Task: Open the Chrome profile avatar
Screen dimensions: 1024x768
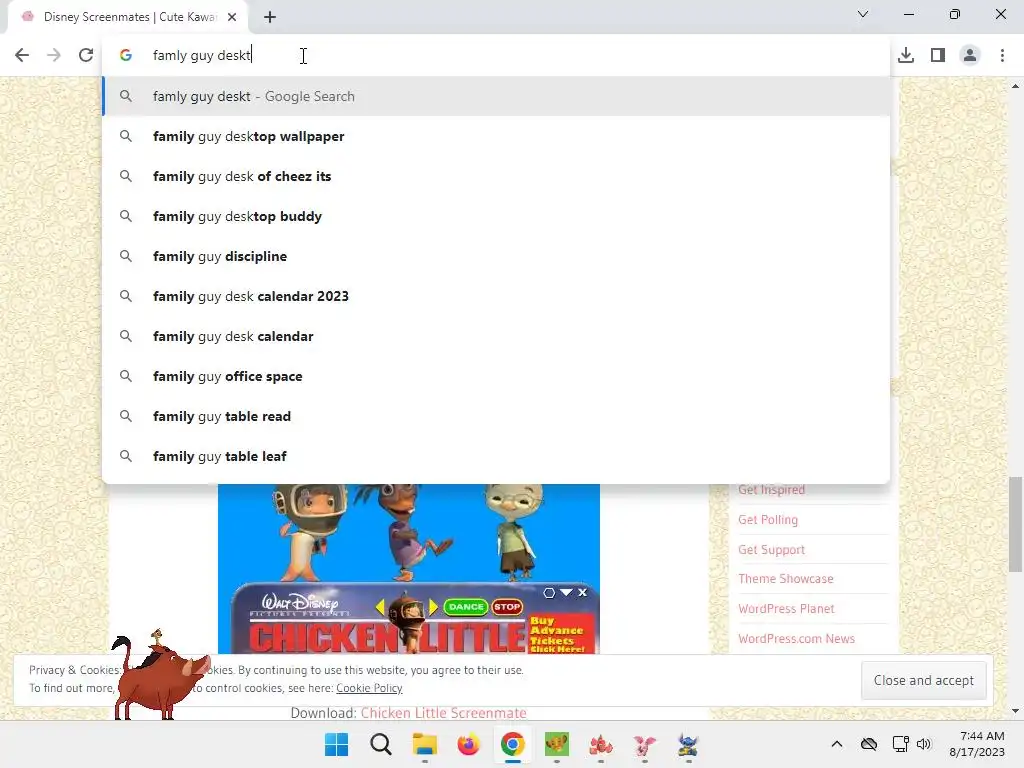Action: click(970, 55)
